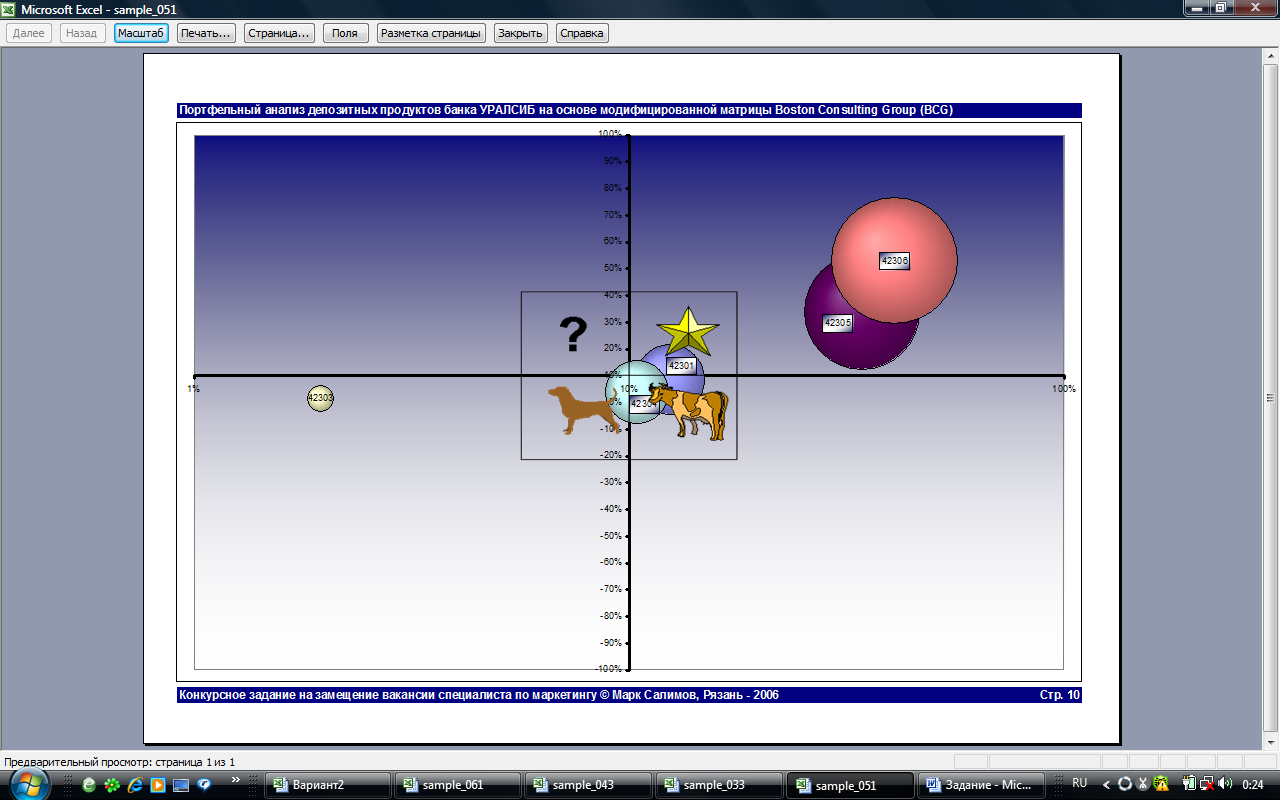This screenshot has height=800, width=1280.
Task: Click the yellow warning tray icon
Action: [x=1161, y=784]
